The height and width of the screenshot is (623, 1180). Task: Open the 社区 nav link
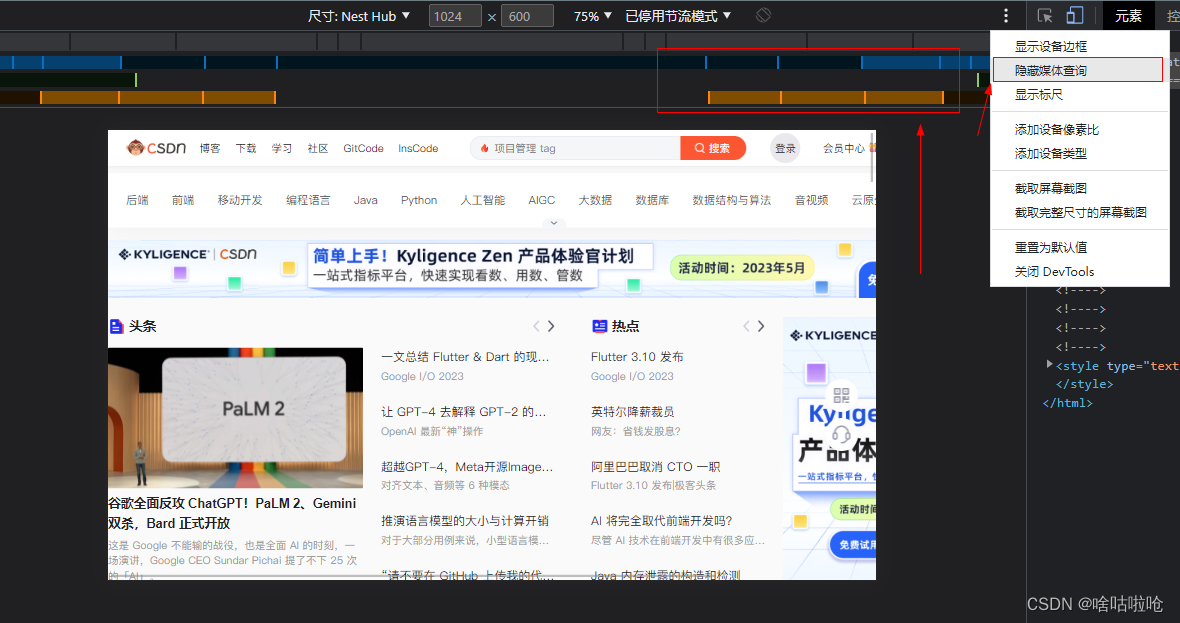(x=318, y=148)
